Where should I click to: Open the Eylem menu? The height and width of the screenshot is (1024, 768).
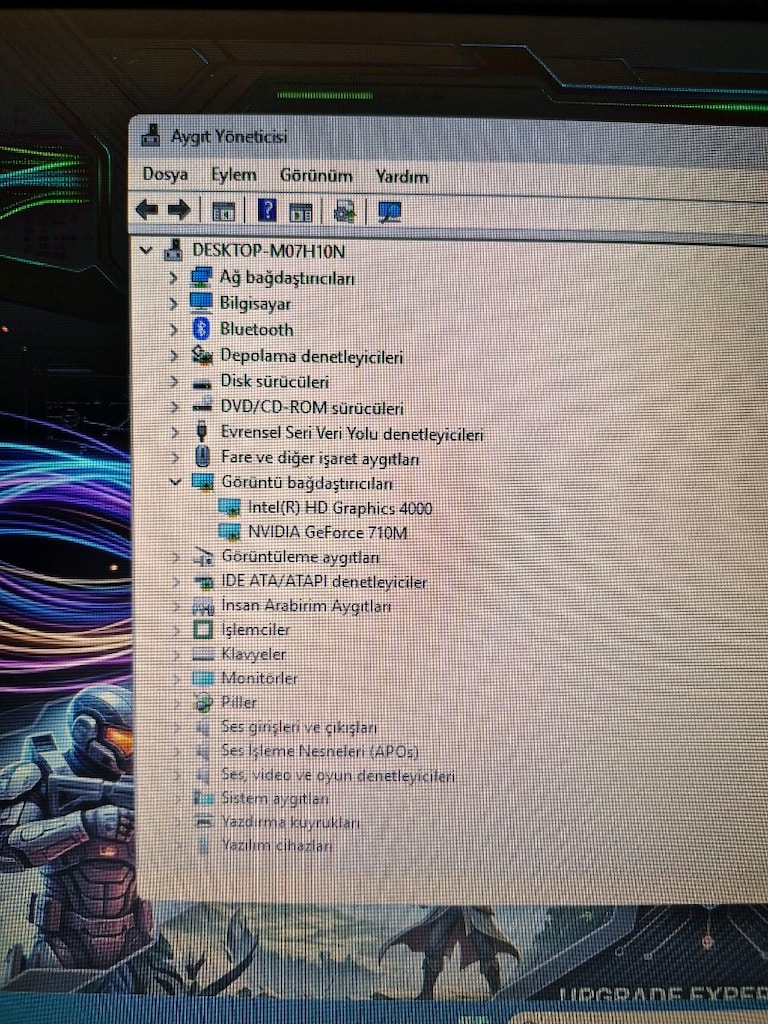pyautogui.click(x=233, y=175)
